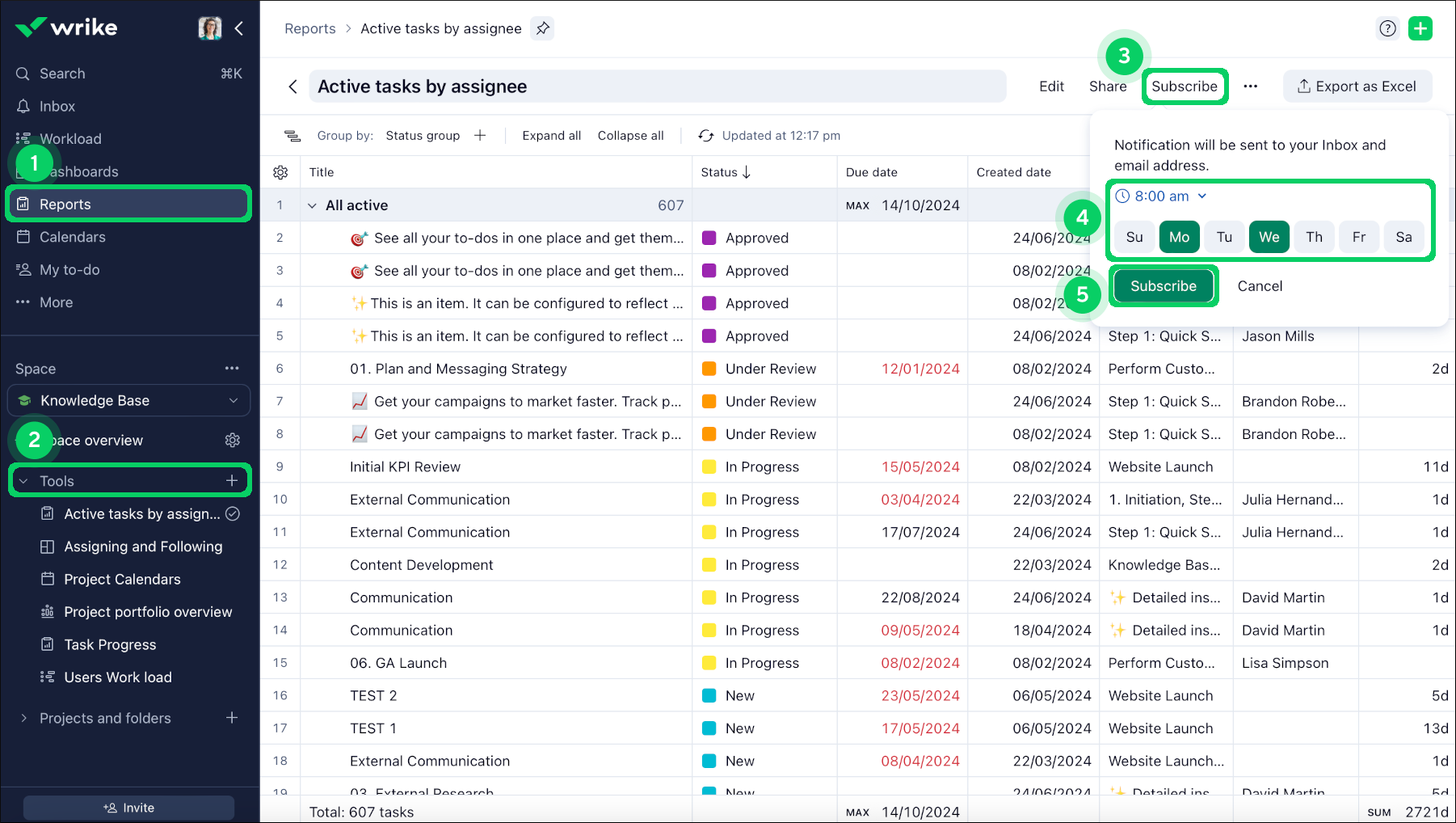Refresh the report update icon
This screenshot has width=1456, height=823.
tap(706, 136)
